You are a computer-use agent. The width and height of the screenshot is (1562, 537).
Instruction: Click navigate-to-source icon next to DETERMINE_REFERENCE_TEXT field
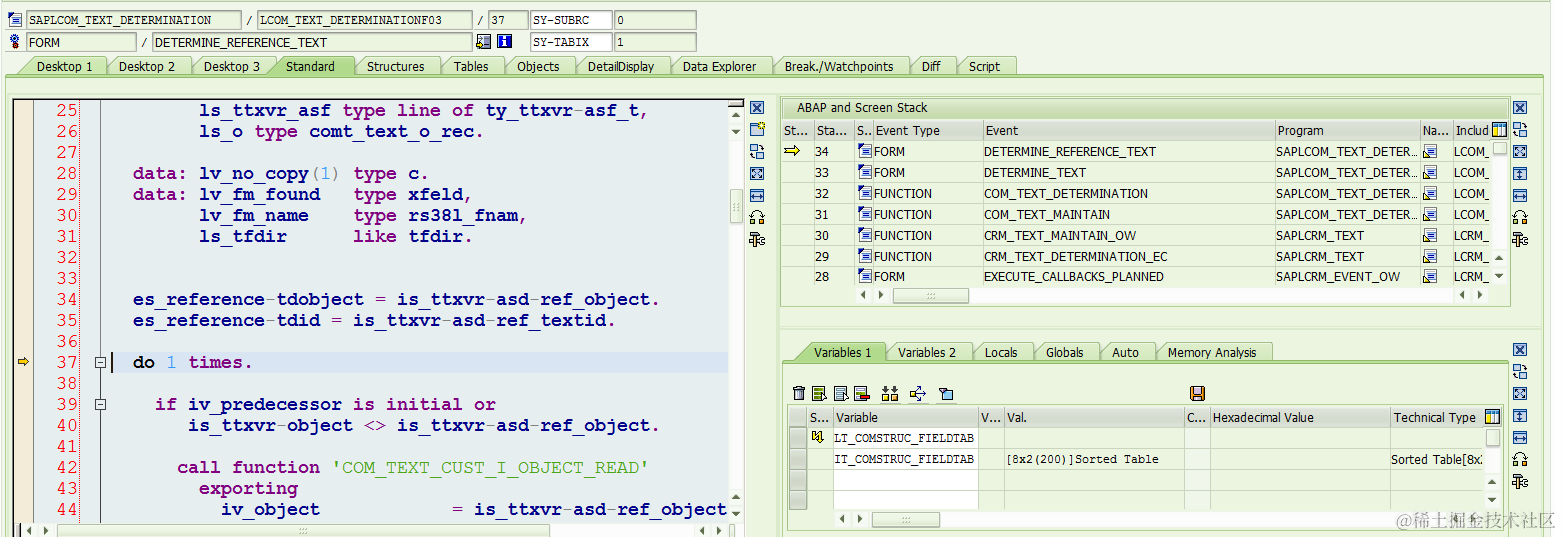click(x=484, y=42)
